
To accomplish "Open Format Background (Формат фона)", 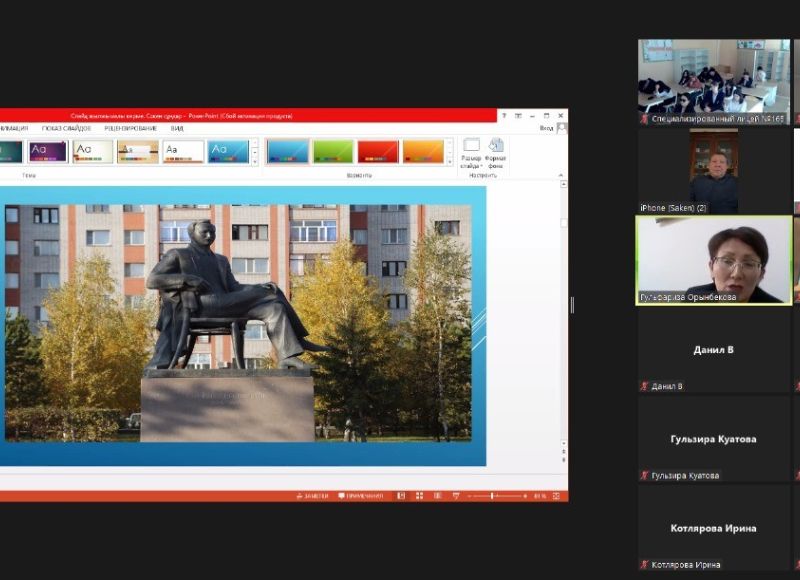I will (496, 152).
